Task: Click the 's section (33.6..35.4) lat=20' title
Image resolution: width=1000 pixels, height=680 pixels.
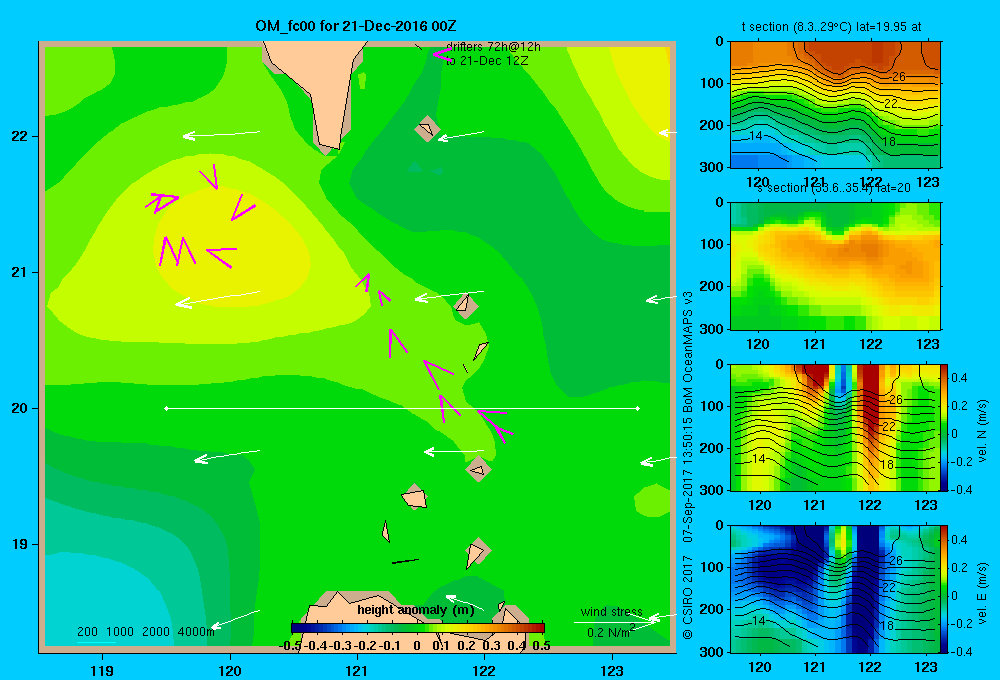Action: click(x=834, y=188)
